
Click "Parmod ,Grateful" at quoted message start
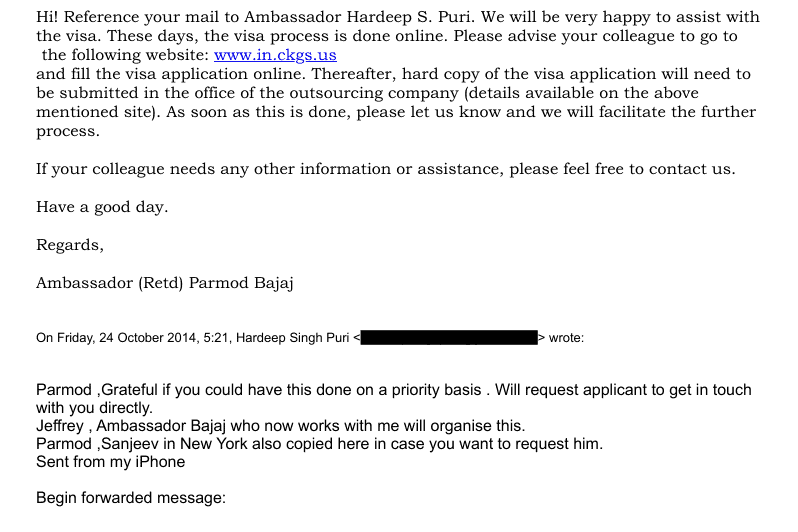[x=98, y=390]
